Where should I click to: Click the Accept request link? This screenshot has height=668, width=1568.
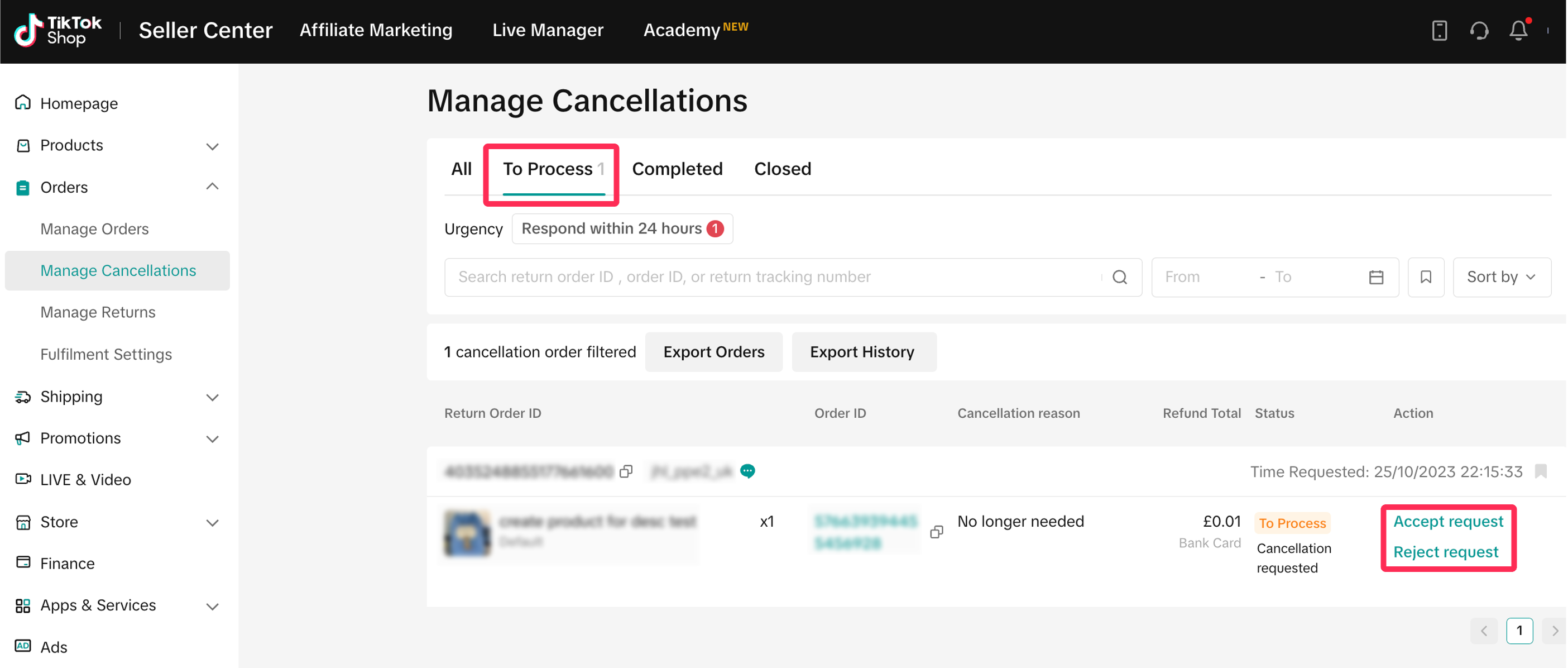coord(1447,521)
